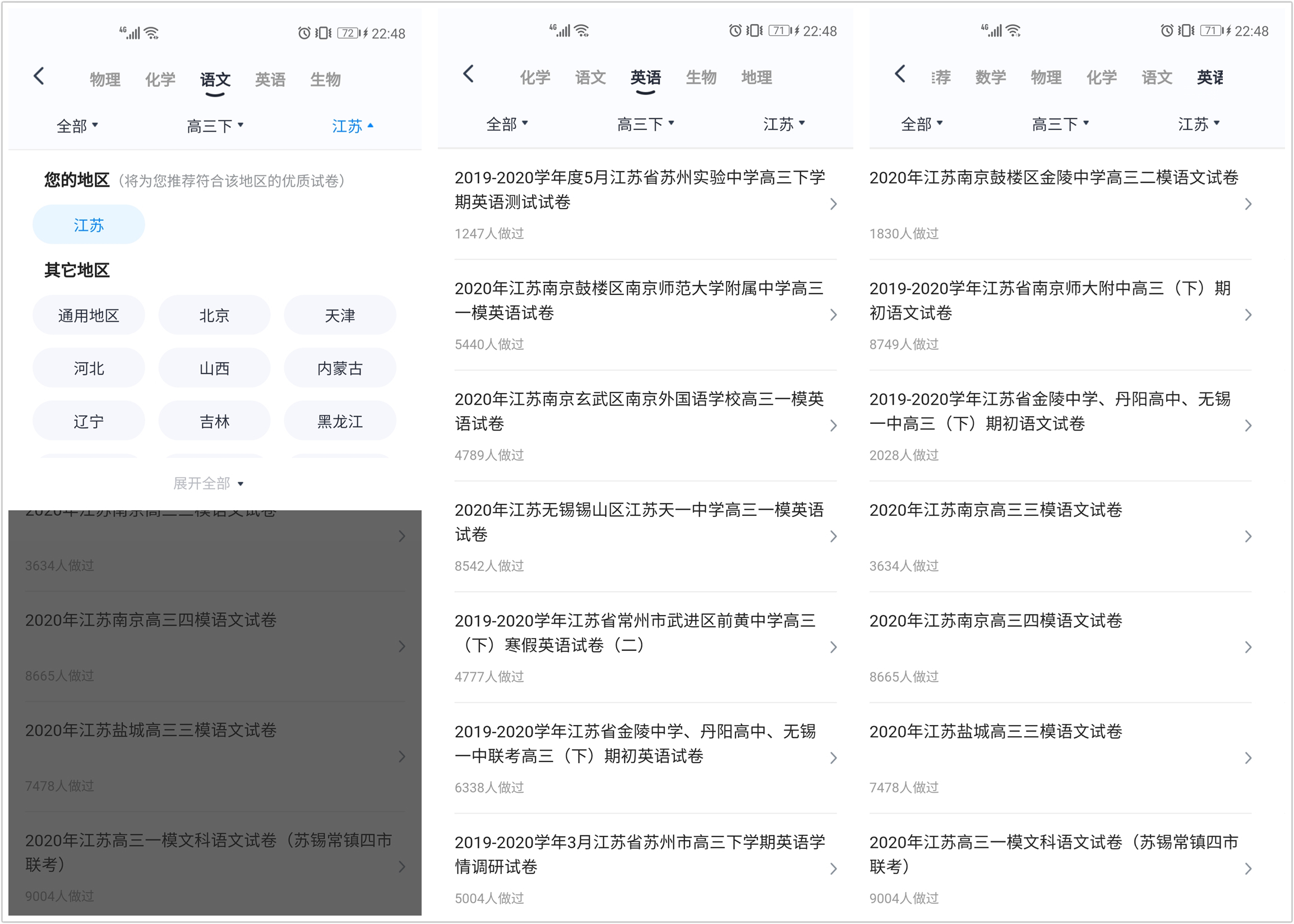Screen dimensions: 1294x924
Task: Select the 江苏 region chip under 您的地区
Action: [x=88, y=224]
